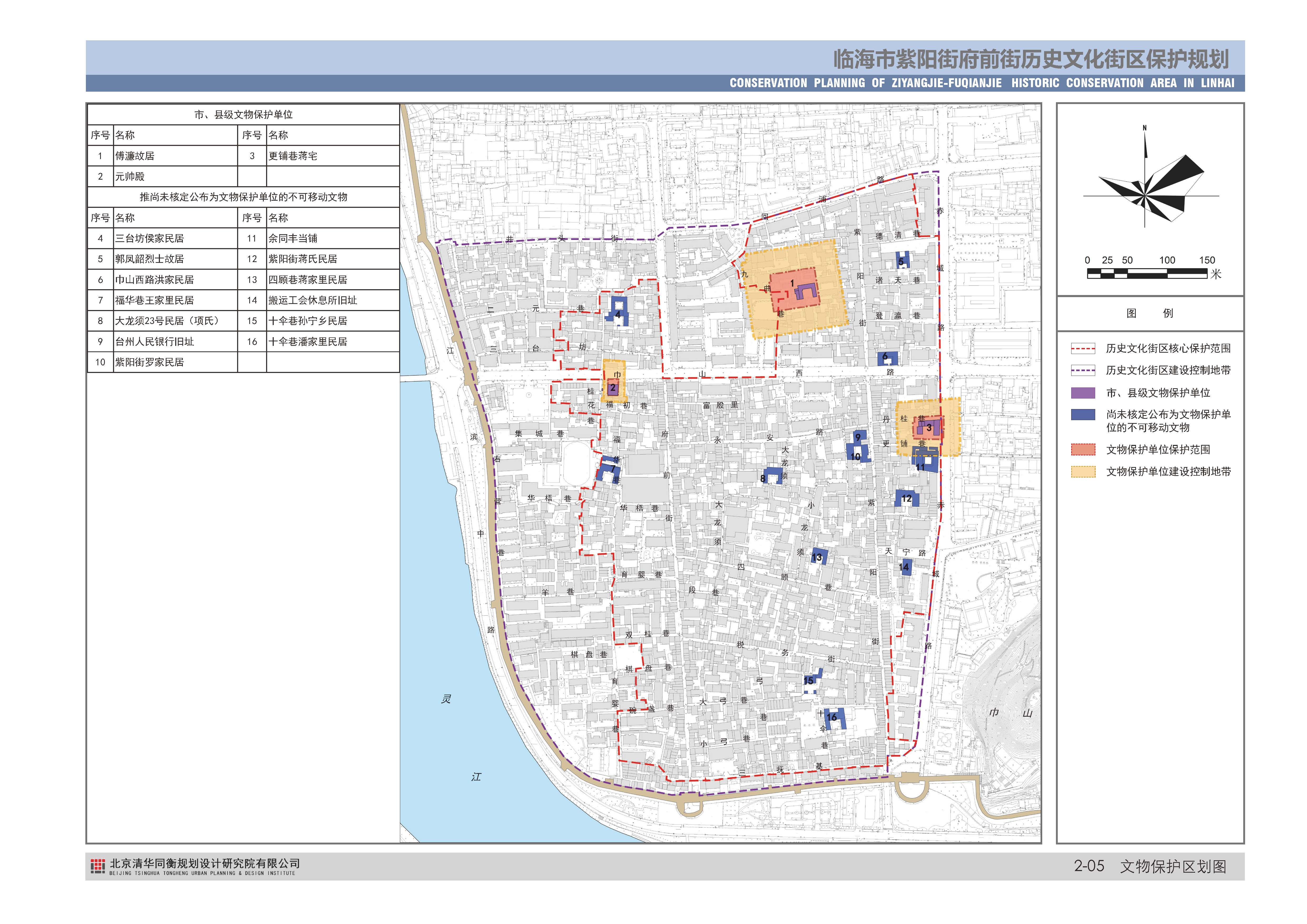Click the scale bar unit label 米
1307x924 pixels.
[1216, 274]
